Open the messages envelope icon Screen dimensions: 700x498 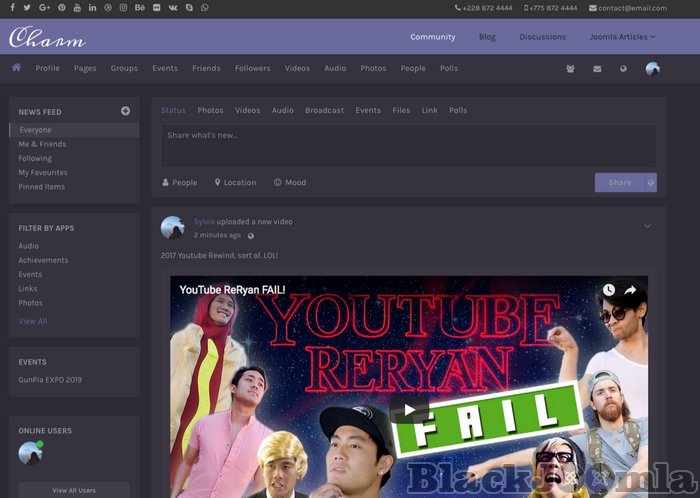click(x=597, y=69)
